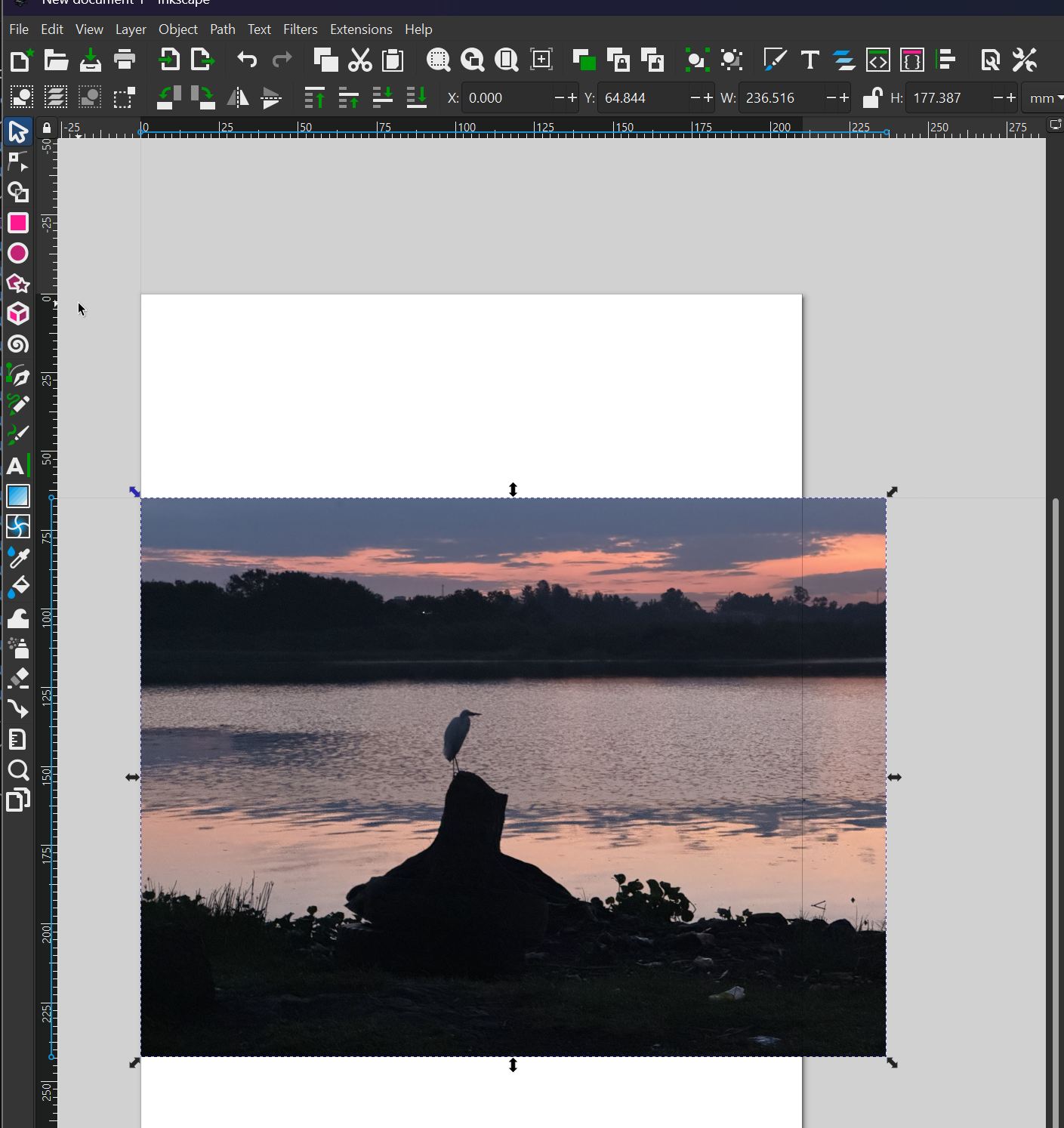Select the Pencil freehand tool

point(18,405)
